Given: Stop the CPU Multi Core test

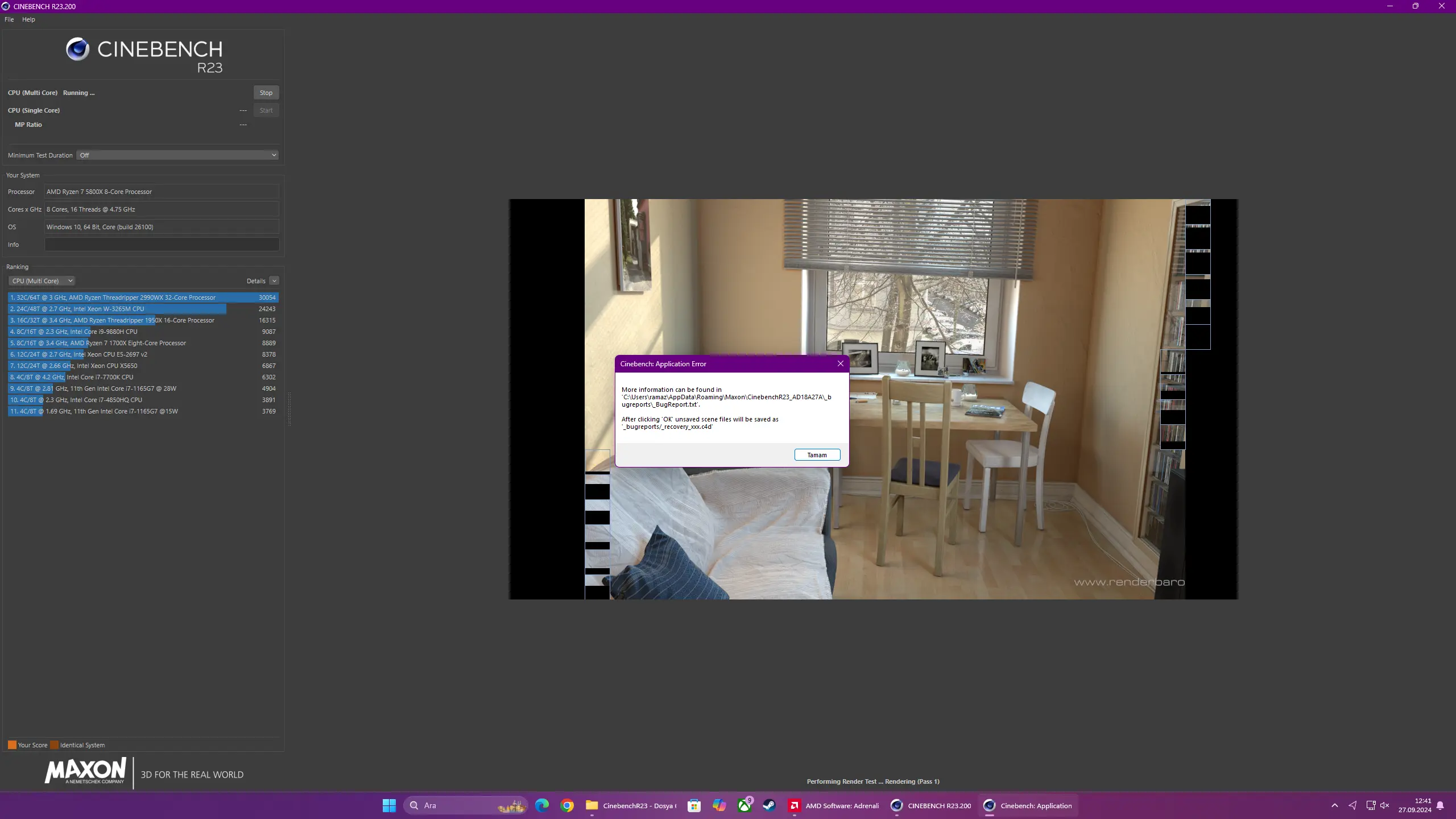Looking at the screenshot, I should [266, 93].
